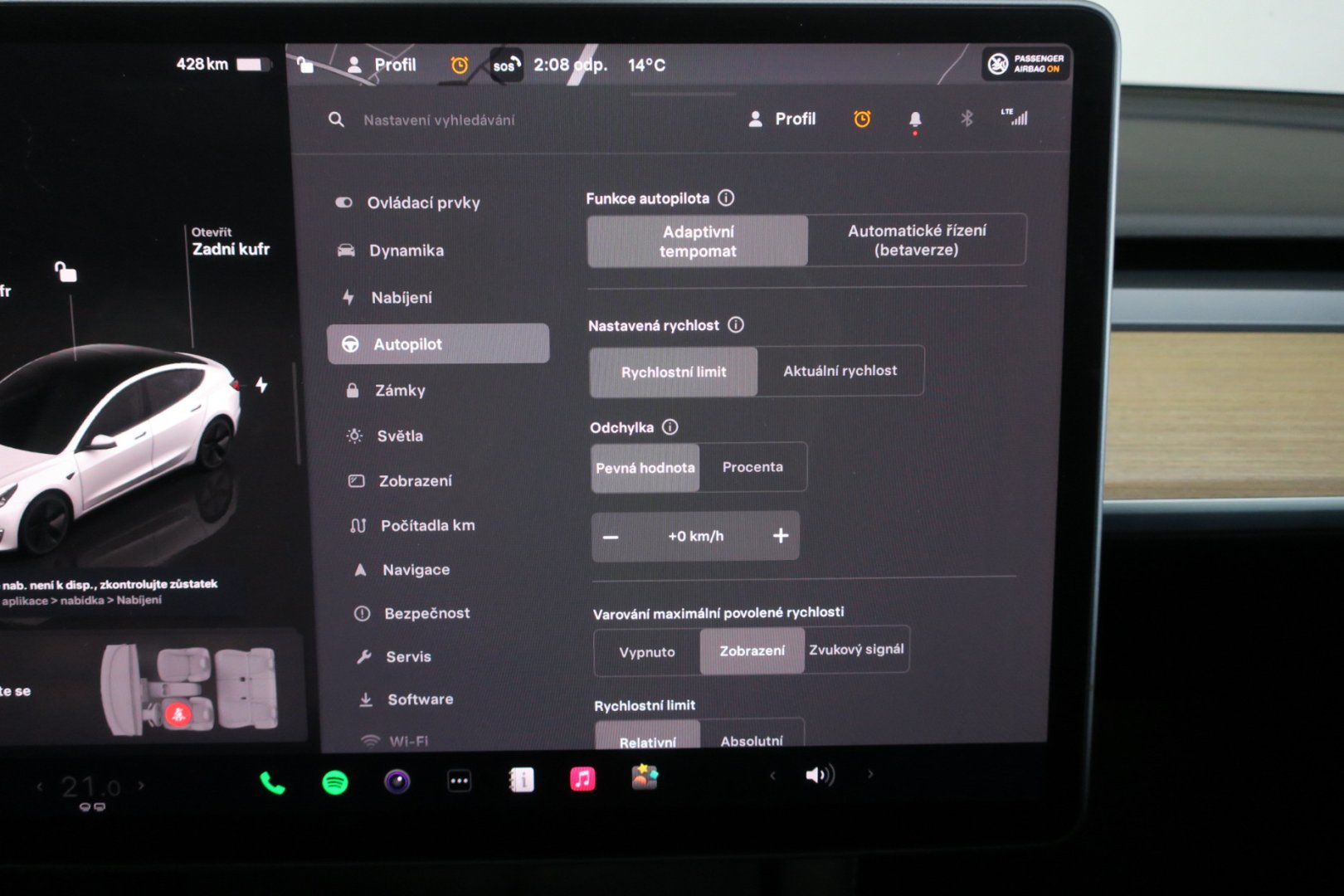Increase speed offset with plus button
Image resolution: width=1344 pixels, height=896 pixels.
(x=780, y=536)
